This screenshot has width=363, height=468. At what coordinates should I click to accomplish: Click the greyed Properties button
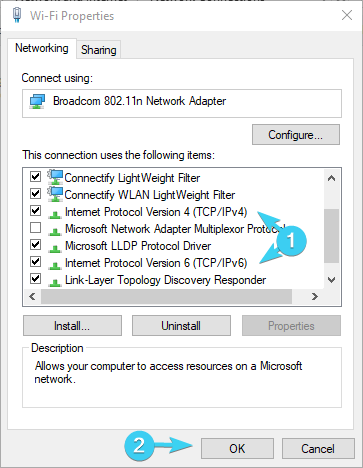[x=291, y=326]
